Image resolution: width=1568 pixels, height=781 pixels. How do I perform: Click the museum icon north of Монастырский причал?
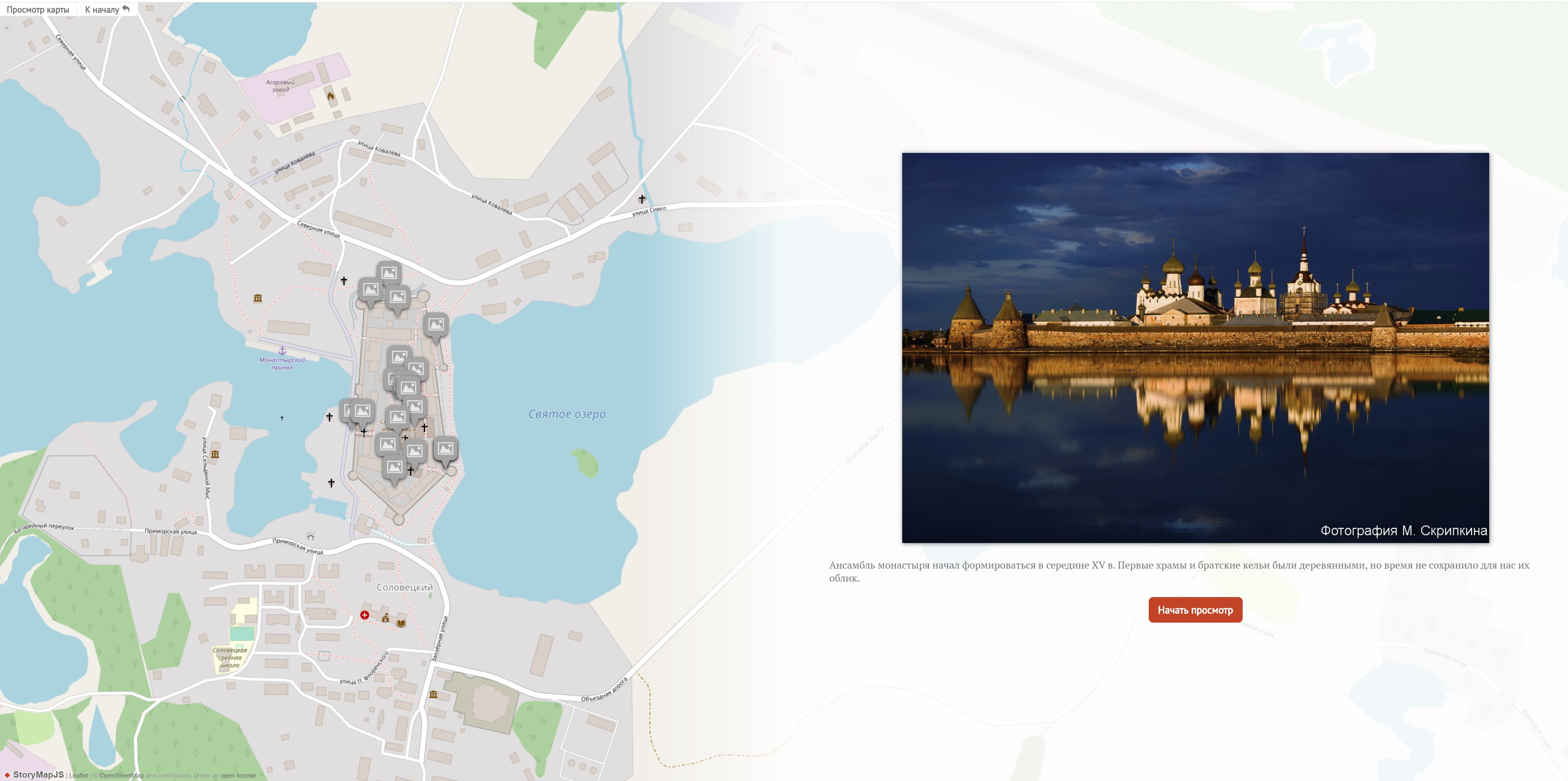tap(257, 298)
